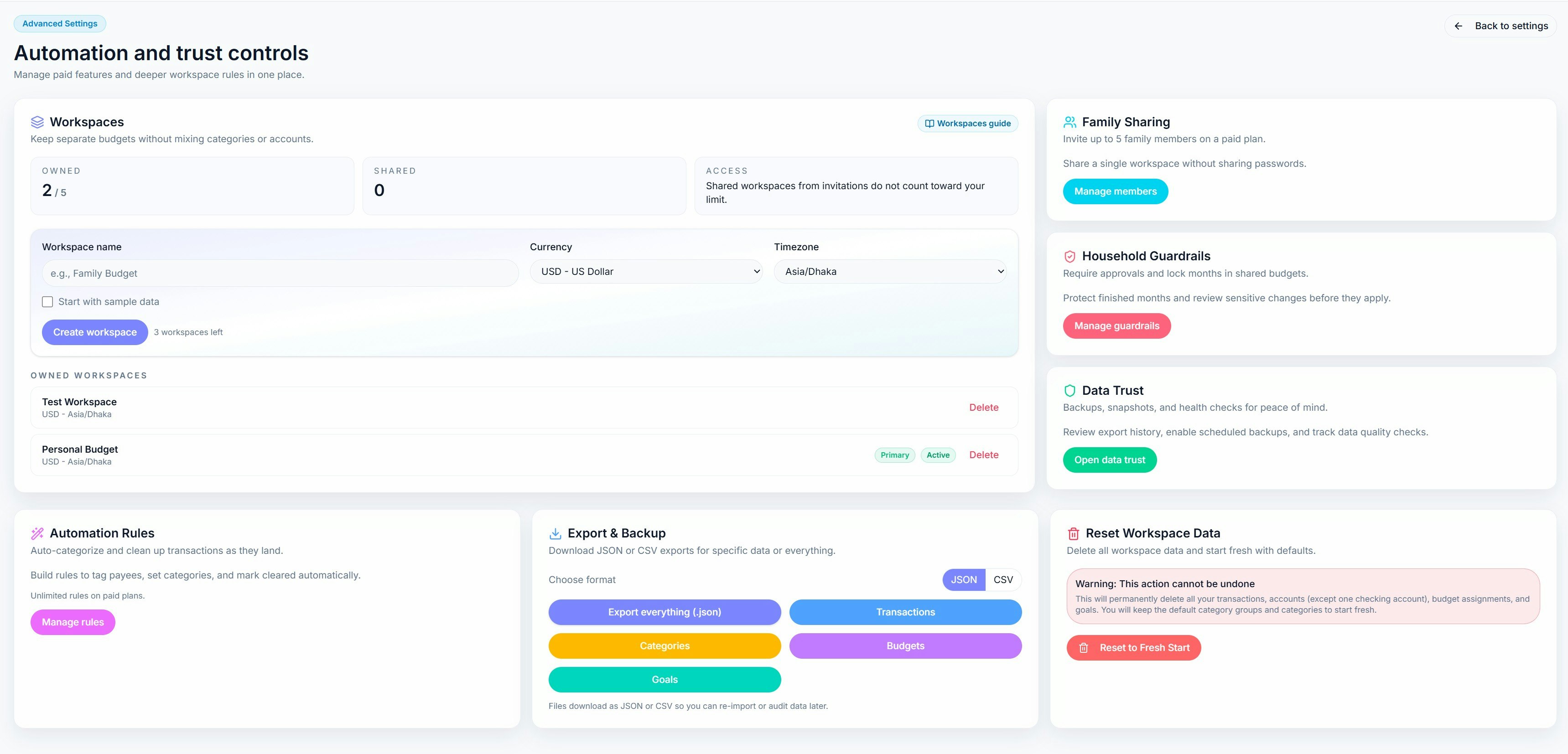1568x754 pixels.
Task: Select JSON as the export format
Action: coord(964,579)
